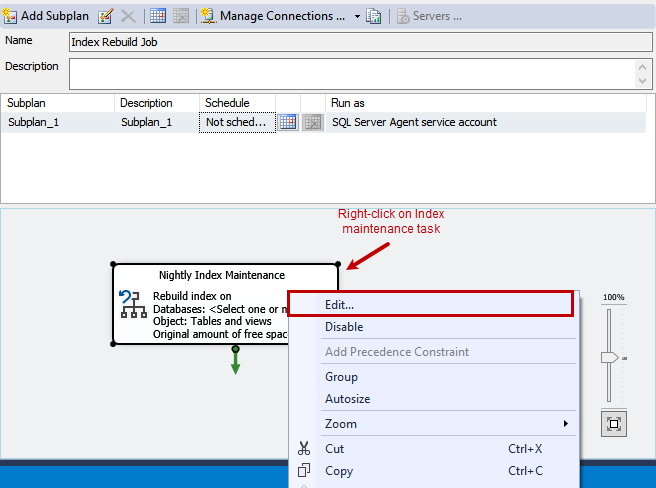Open subplan properties from the toolbar

tap(105, 16)
